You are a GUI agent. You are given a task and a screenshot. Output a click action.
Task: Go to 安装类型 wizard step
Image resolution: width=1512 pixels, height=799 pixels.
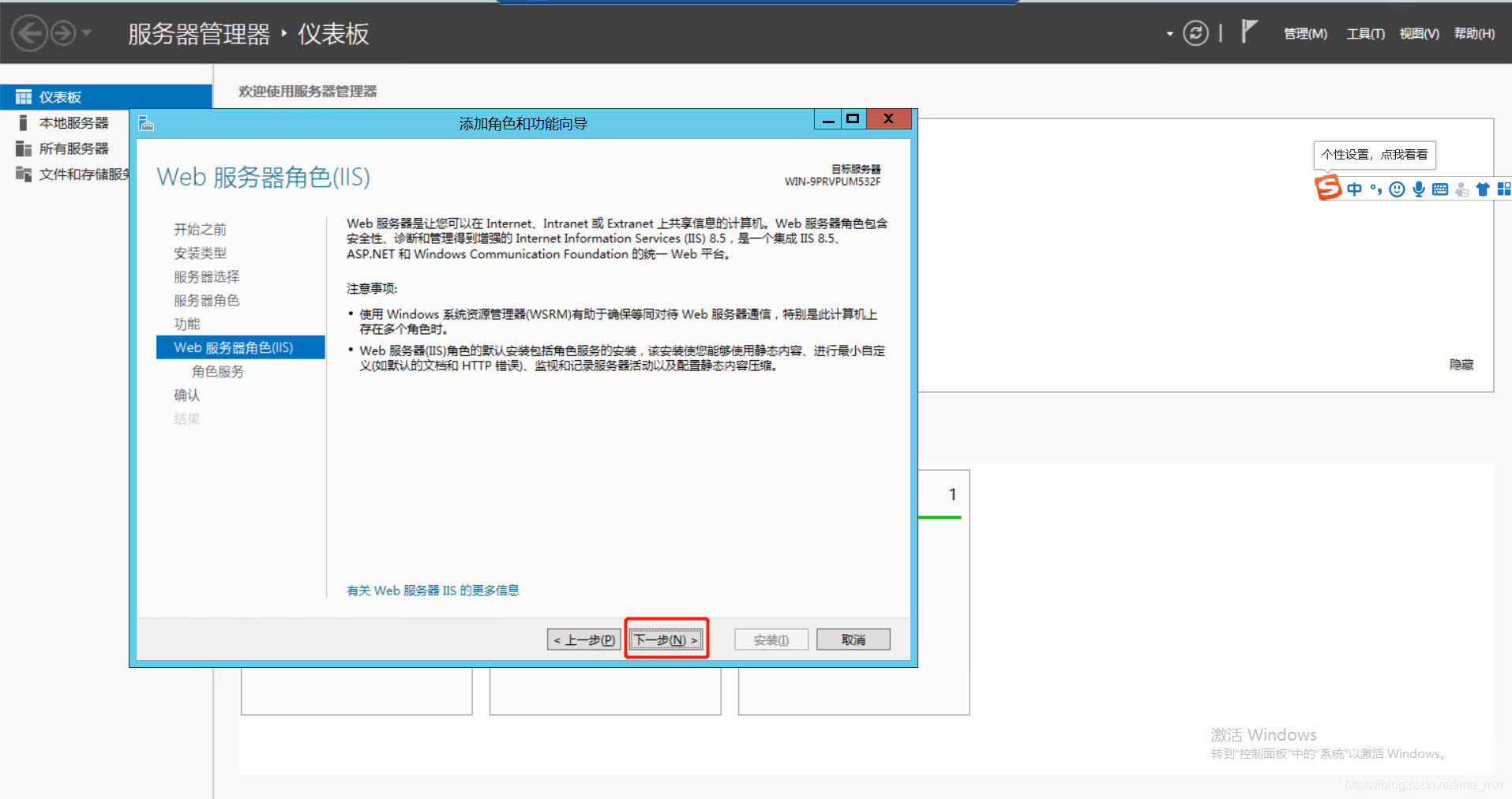pyautogui.click(x=200, y=253)
